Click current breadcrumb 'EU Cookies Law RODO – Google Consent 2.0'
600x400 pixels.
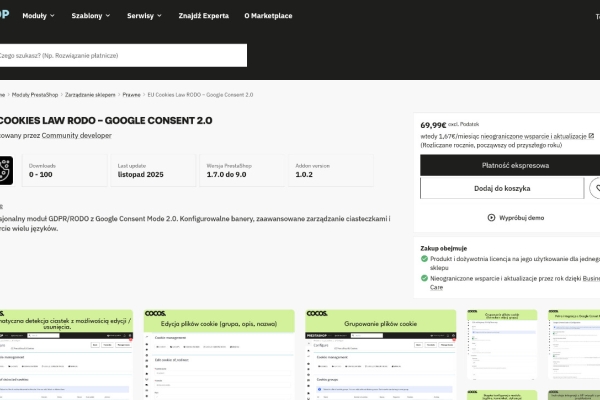(x=200, y=95)
